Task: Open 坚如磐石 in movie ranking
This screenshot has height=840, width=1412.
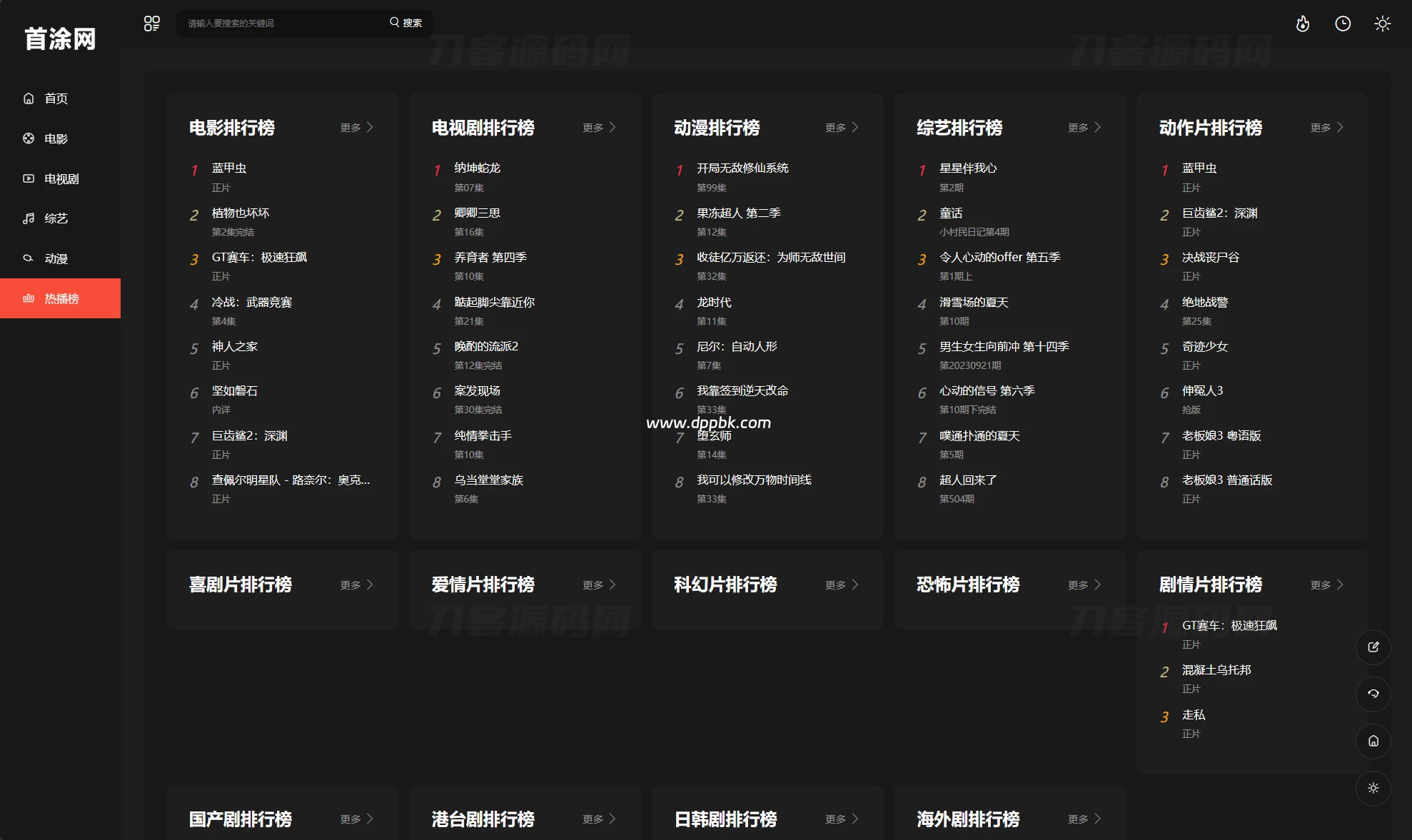Action: [235, 391]
